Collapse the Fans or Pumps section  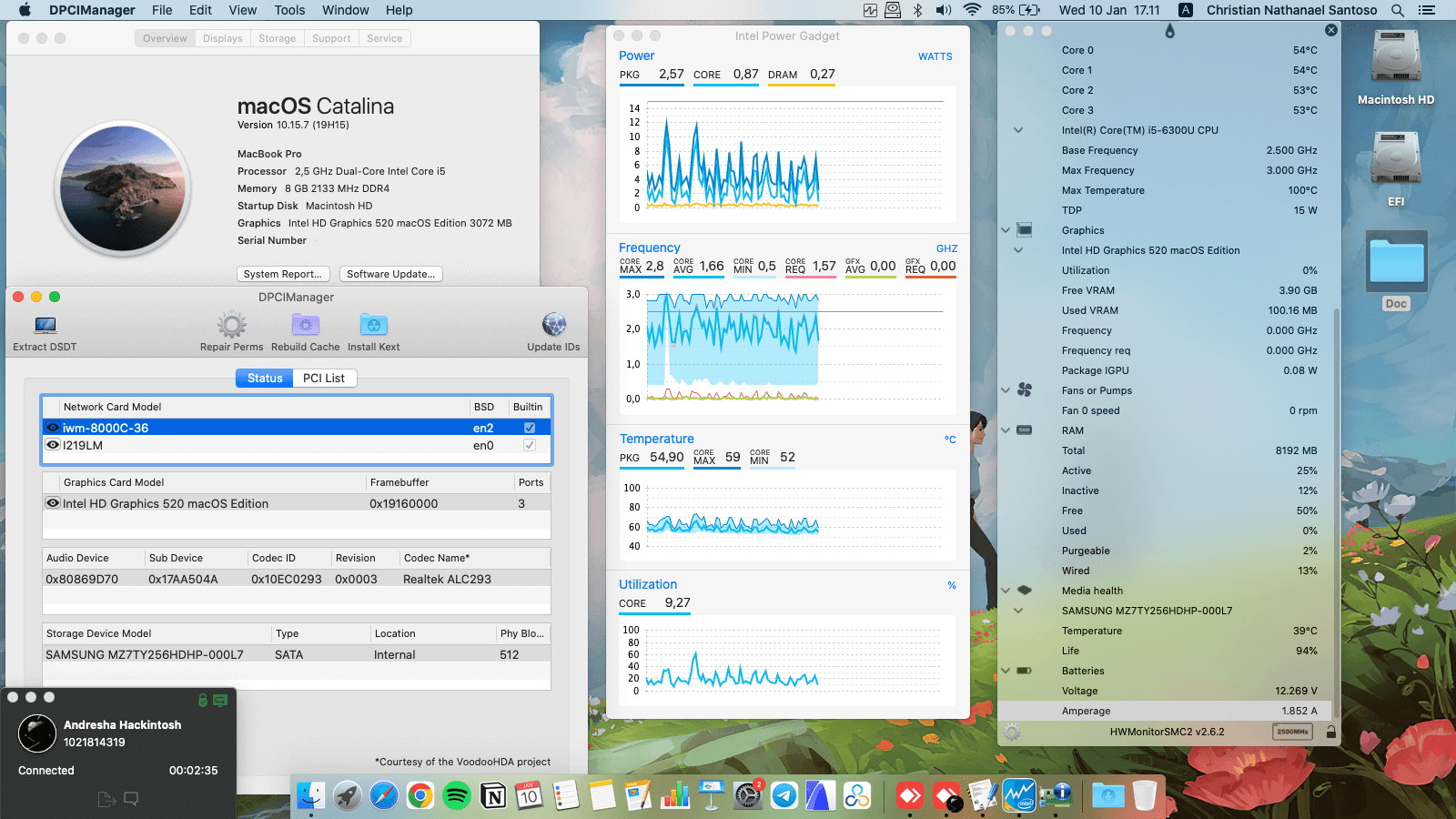pos(1005,390)
